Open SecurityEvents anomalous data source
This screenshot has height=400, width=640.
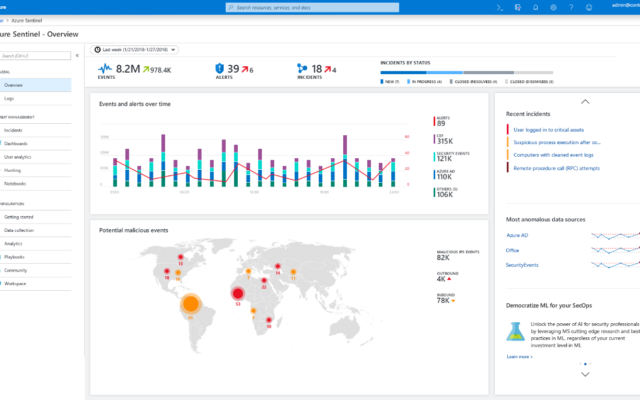(x=522, y=265)
